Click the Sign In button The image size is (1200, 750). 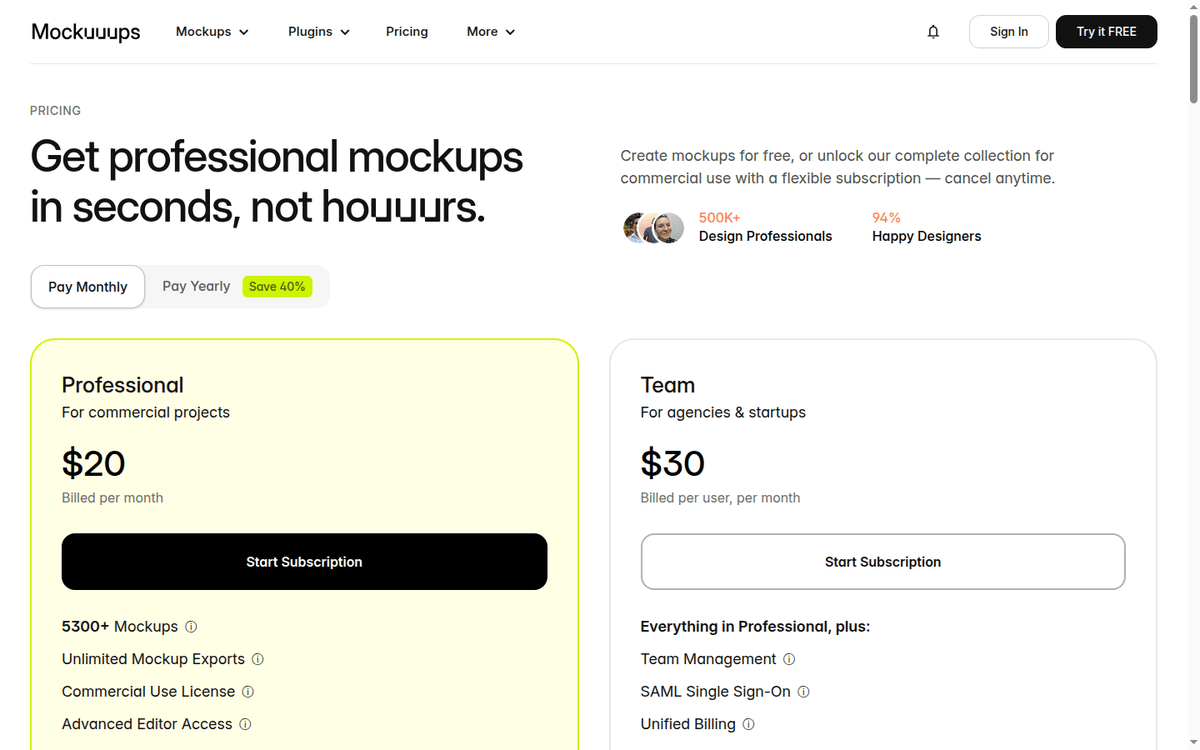click(1009, 32)
